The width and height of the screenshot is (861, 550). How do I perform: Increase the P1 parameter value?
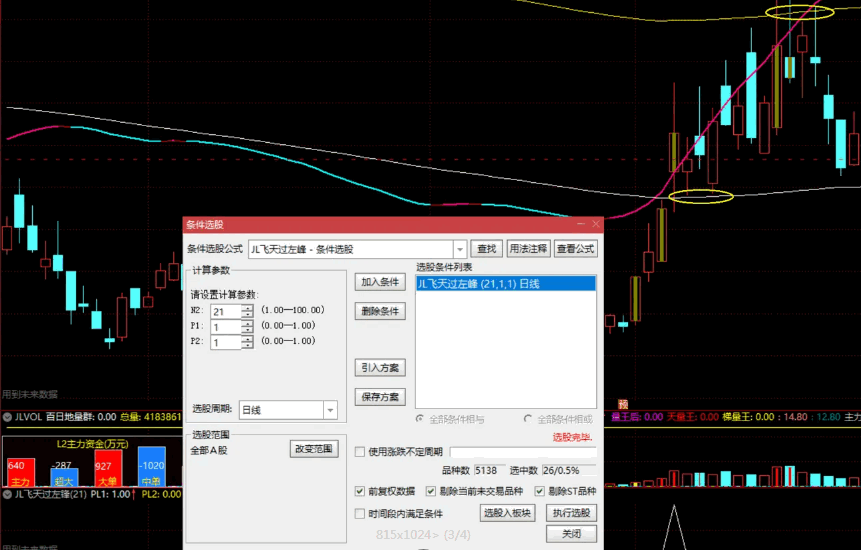(248, 323)
